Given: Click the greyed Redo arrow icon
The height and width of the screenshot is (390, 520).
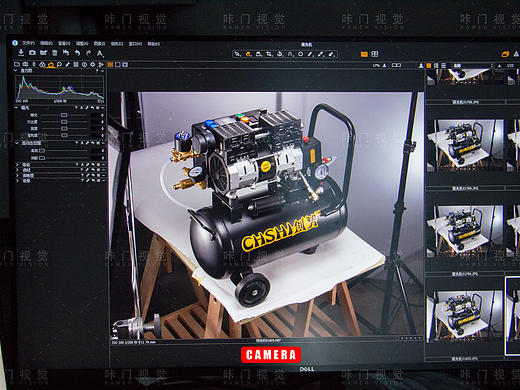Looking at the screenshot, I should (88, 53).
